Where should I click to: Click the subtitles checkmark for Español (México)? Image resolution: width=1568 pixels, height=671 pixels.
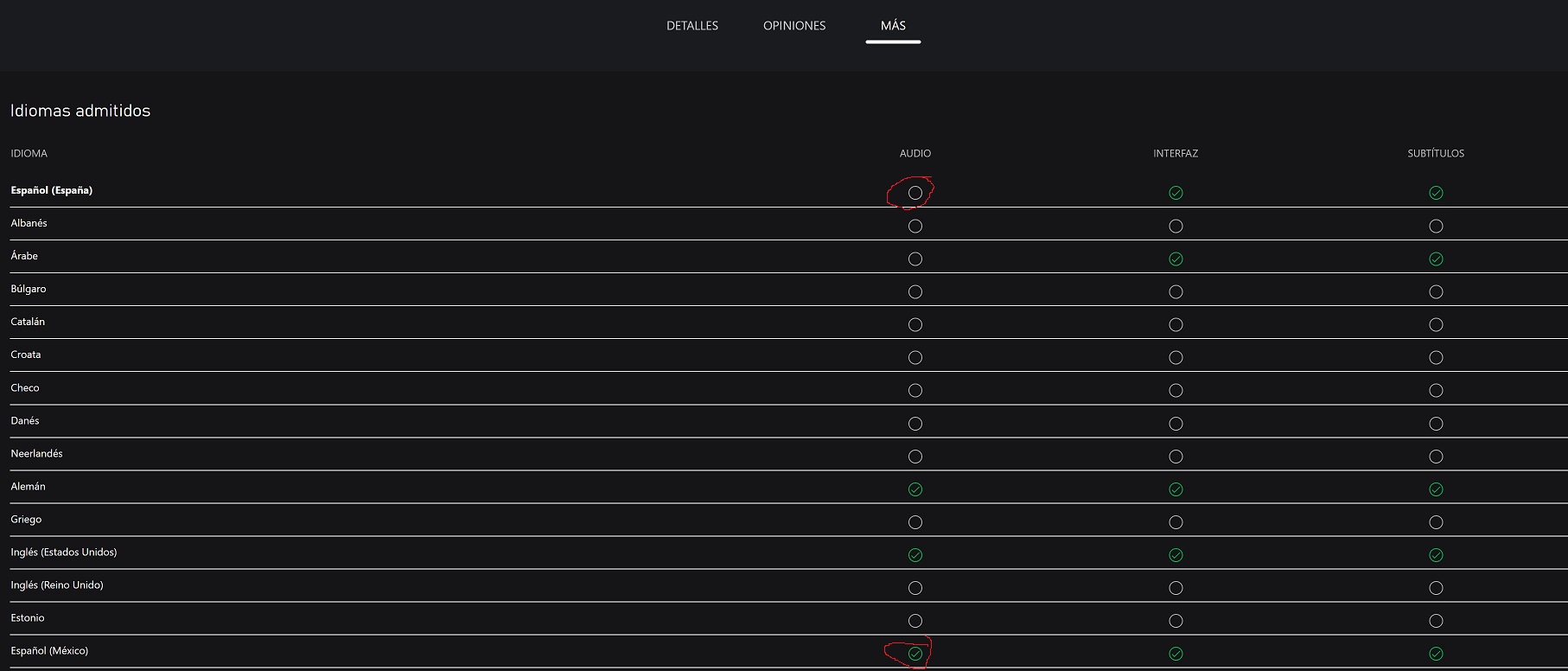pyautogui.click(x=1436, y=654)
